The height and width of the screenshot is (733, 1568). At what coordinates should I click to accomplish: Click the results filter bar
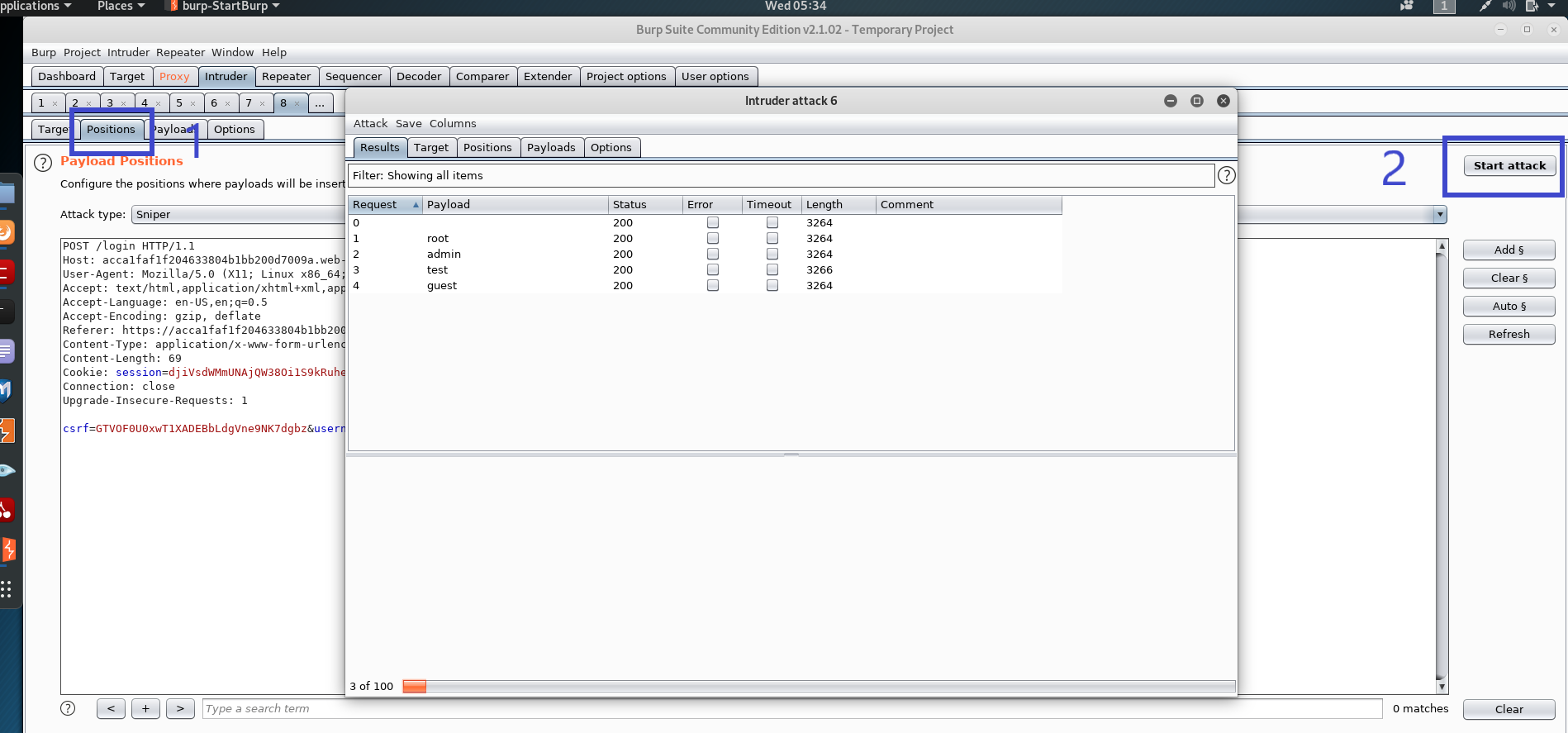pos(782,175)
